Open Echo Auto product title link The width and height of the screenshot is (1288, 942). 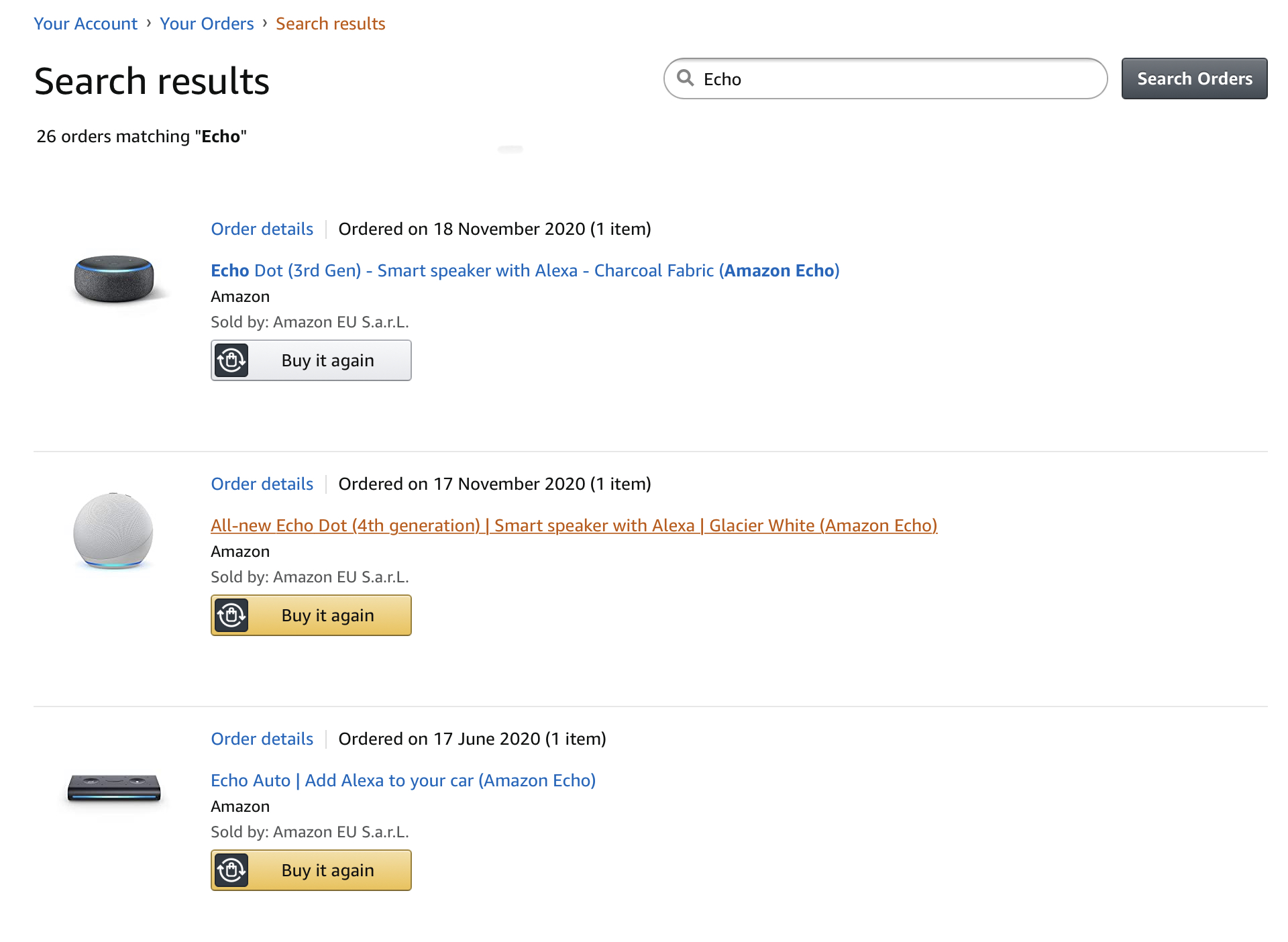coord(402,780)
